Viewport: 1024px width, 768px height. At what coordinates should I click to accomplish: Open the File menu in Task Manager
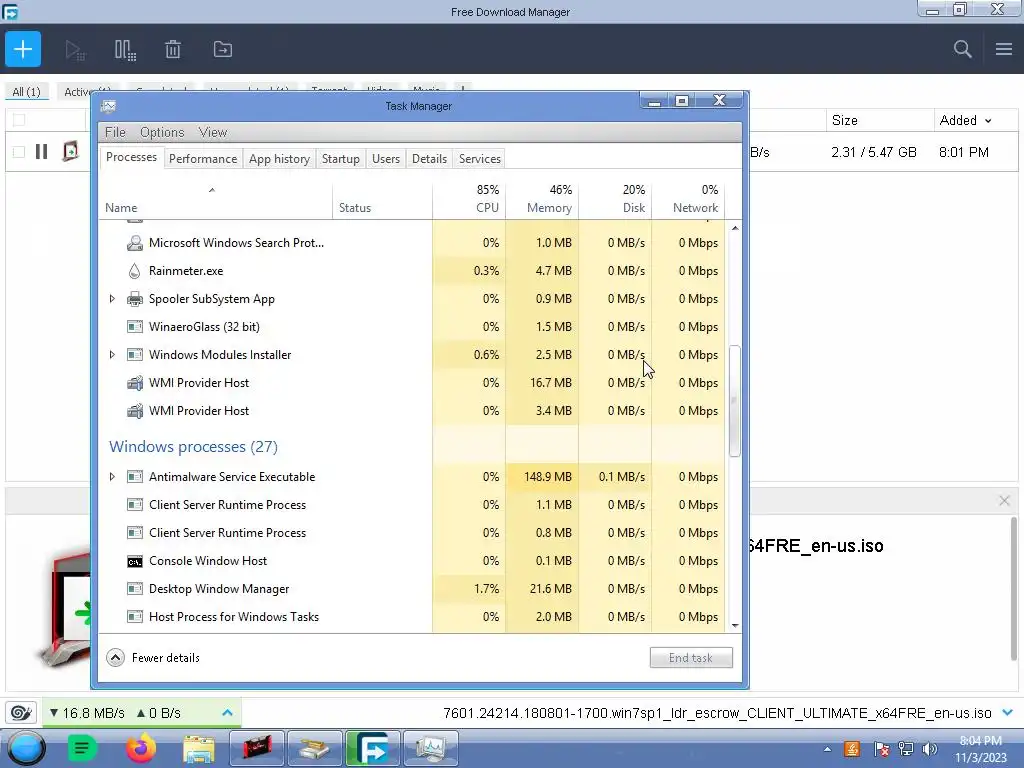[115, 132]
